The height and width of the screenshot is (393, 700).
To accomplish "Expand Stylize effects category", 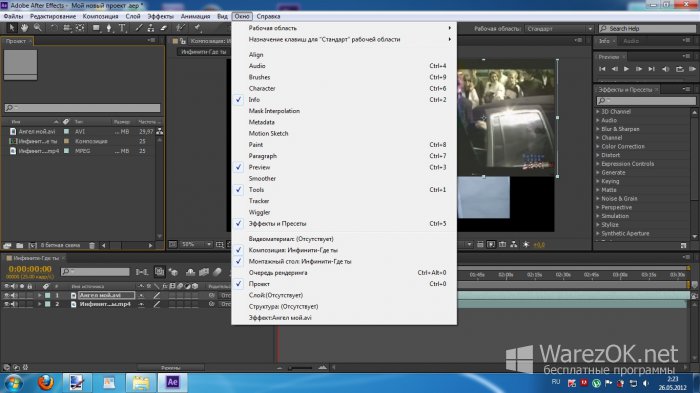I will [598, 225].
